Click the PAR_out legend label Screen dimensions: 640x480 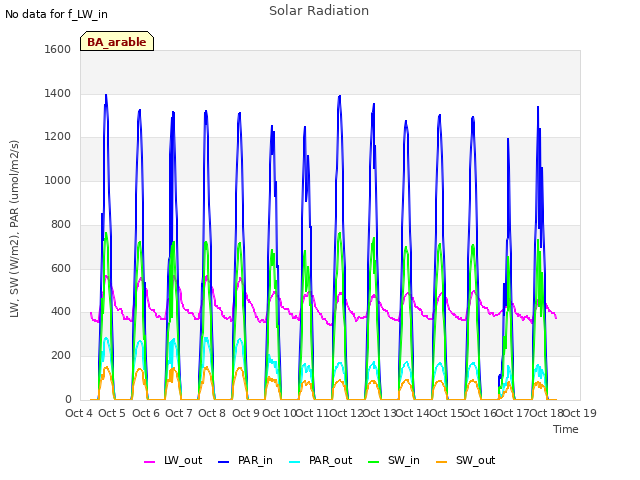coord(331,461)
